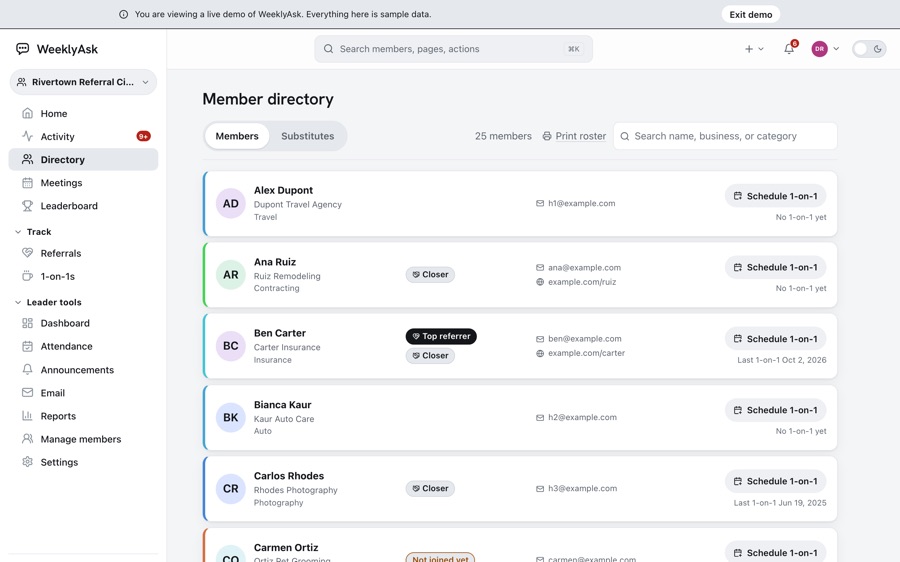Click the BK avatar for Bianca Kaur

[231, 417]
